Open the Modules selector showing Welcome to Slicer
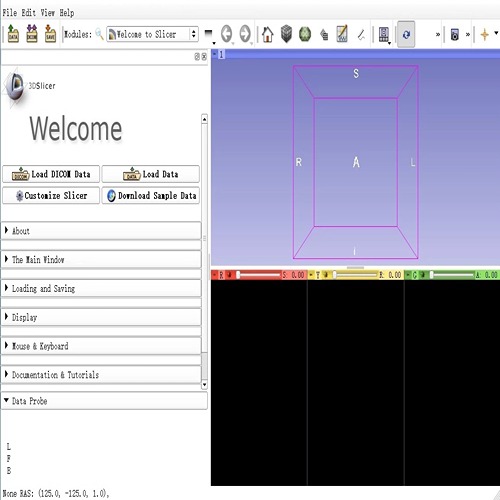Screen dimensions: 500x500 click(x=152, y=34)
